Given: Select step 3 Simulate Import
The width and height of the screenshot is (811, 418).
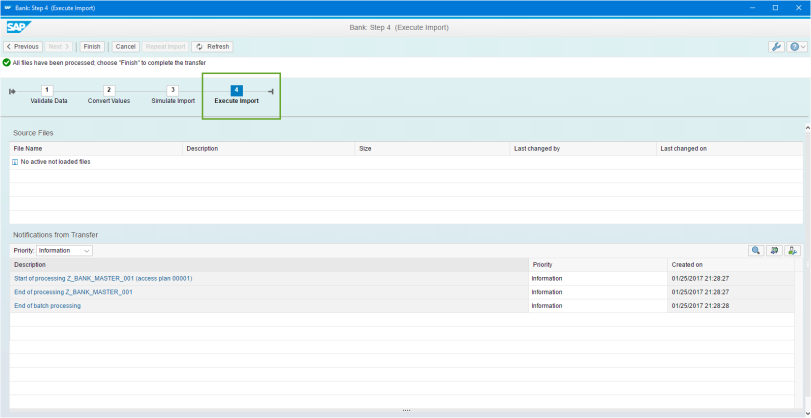Looking at the screenshot, I should click(x=173, y=95).
